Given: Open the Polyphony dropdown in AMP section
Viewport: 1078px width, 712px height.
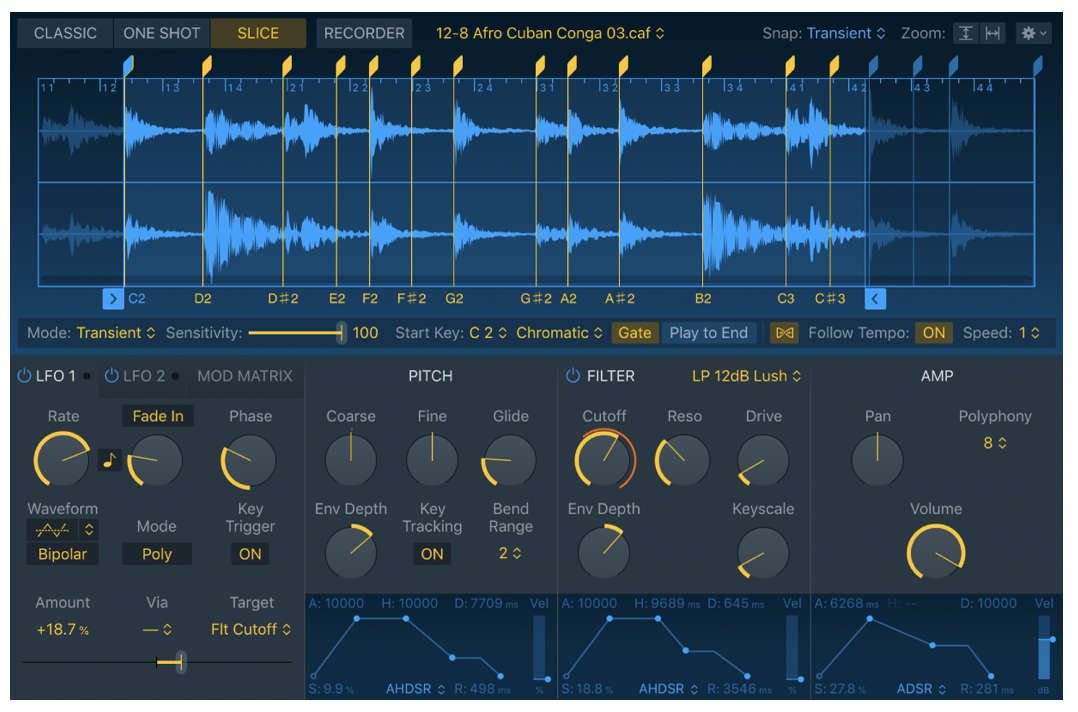Looking at the screenshot, I should click(x=994, y=440).
